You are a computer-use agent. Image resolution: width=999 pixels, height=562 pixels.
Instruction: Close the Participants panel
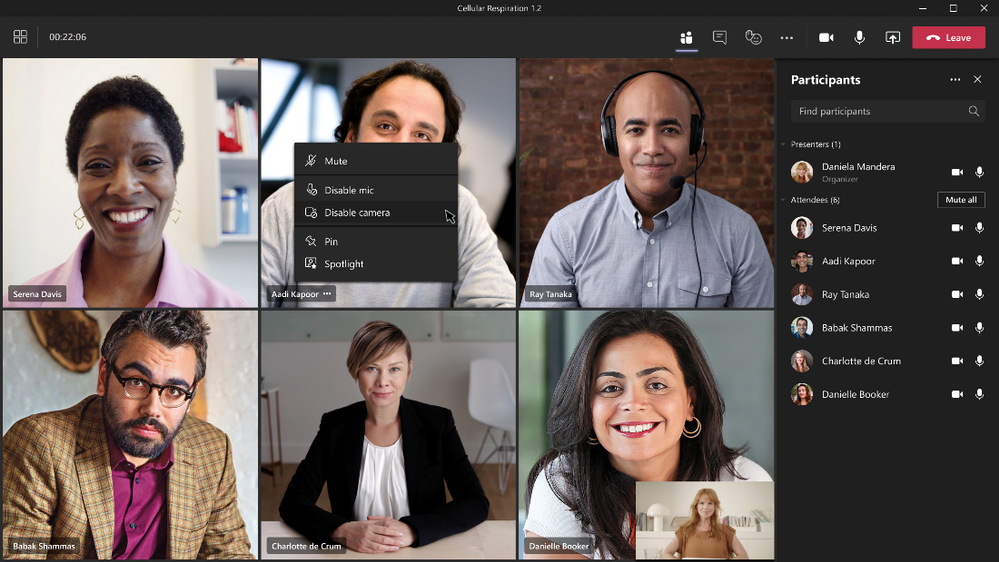977,80
